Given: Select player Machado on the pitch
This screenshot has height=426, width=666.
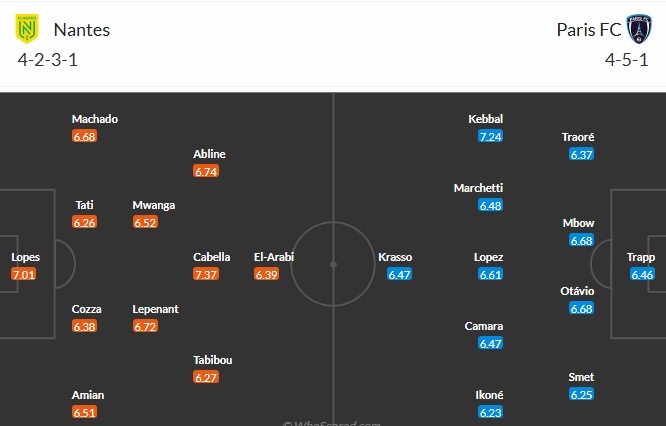Looking at the screenshot, I should click(x=95, y=119).
